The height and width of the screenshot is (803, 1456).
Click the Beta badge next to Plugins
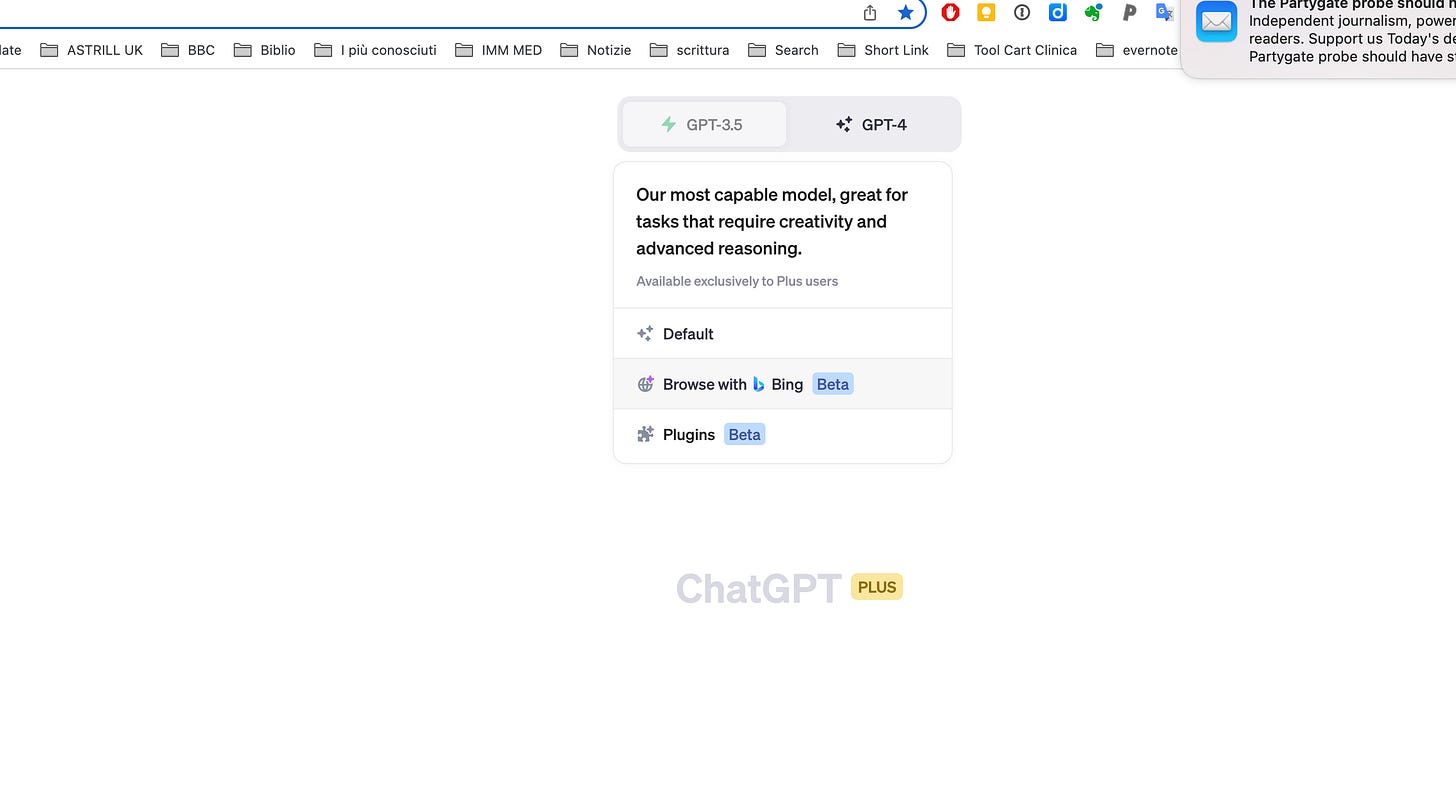tap(745, 434)
